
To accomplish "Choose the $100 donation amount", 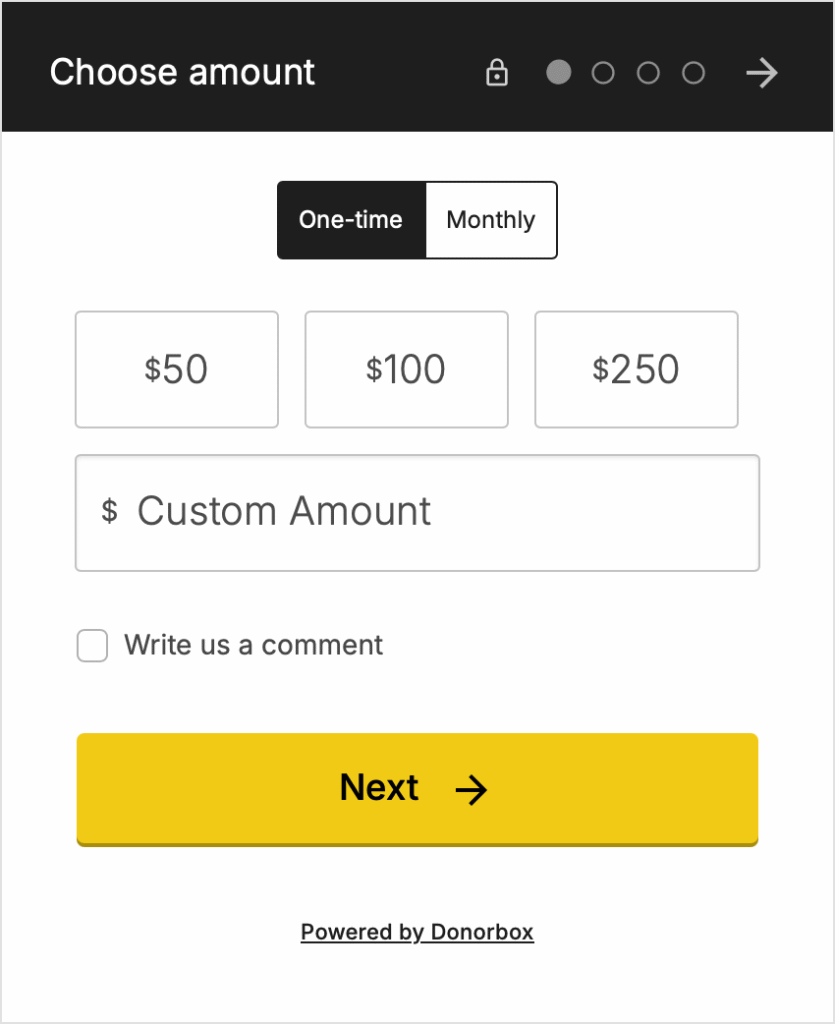I will coord(407,370).
